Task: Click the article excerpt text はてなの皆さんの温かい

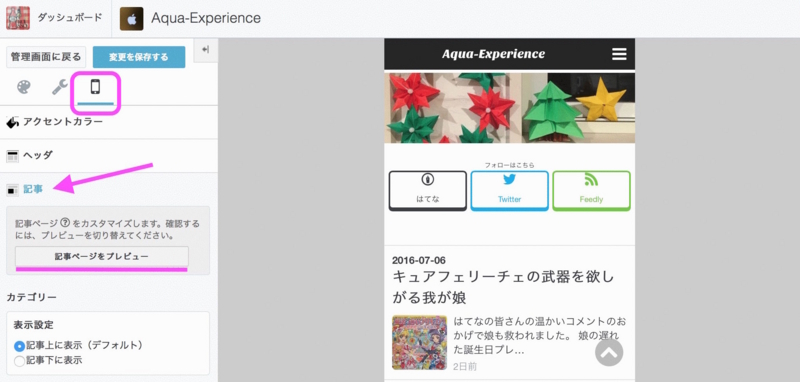Action: coord(539,336)
